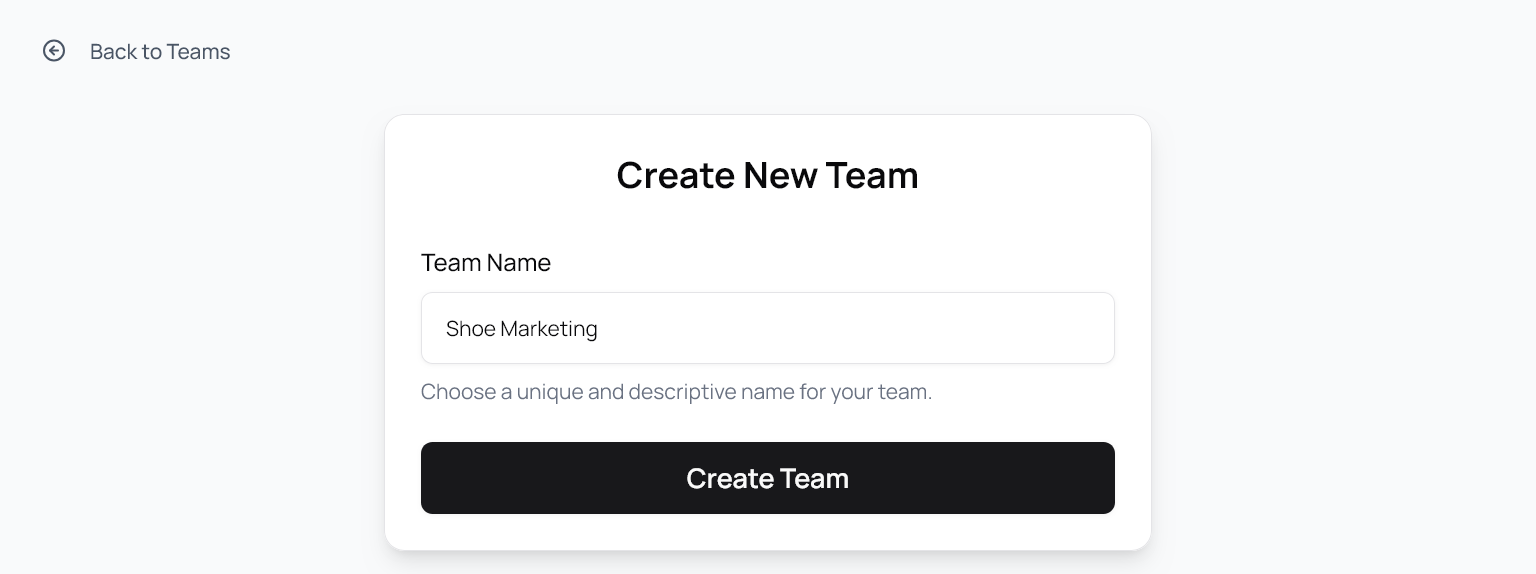This screenshot has width=1536, height=574.
Task: Place cursor after 'Shoe Marketing'
Action: [x=600, y=329]
